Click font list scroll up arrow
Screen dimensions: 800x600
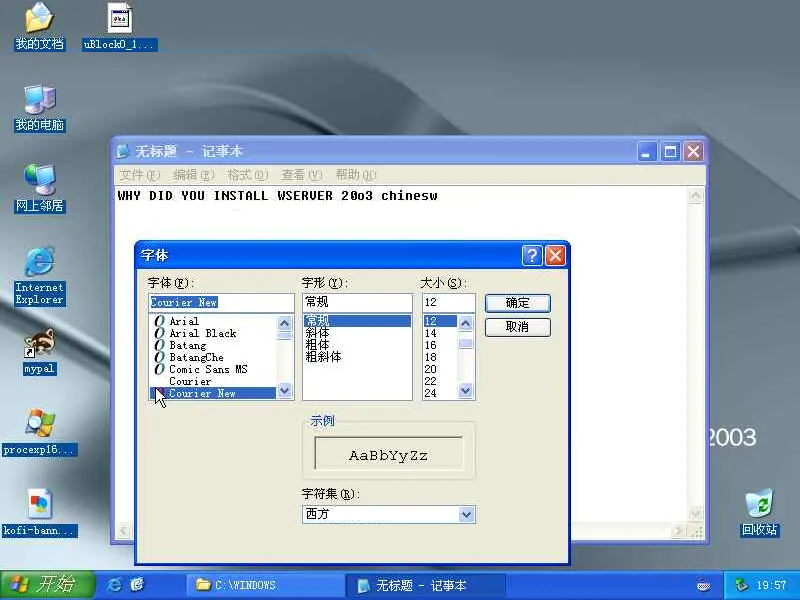(x=285, y=323)
